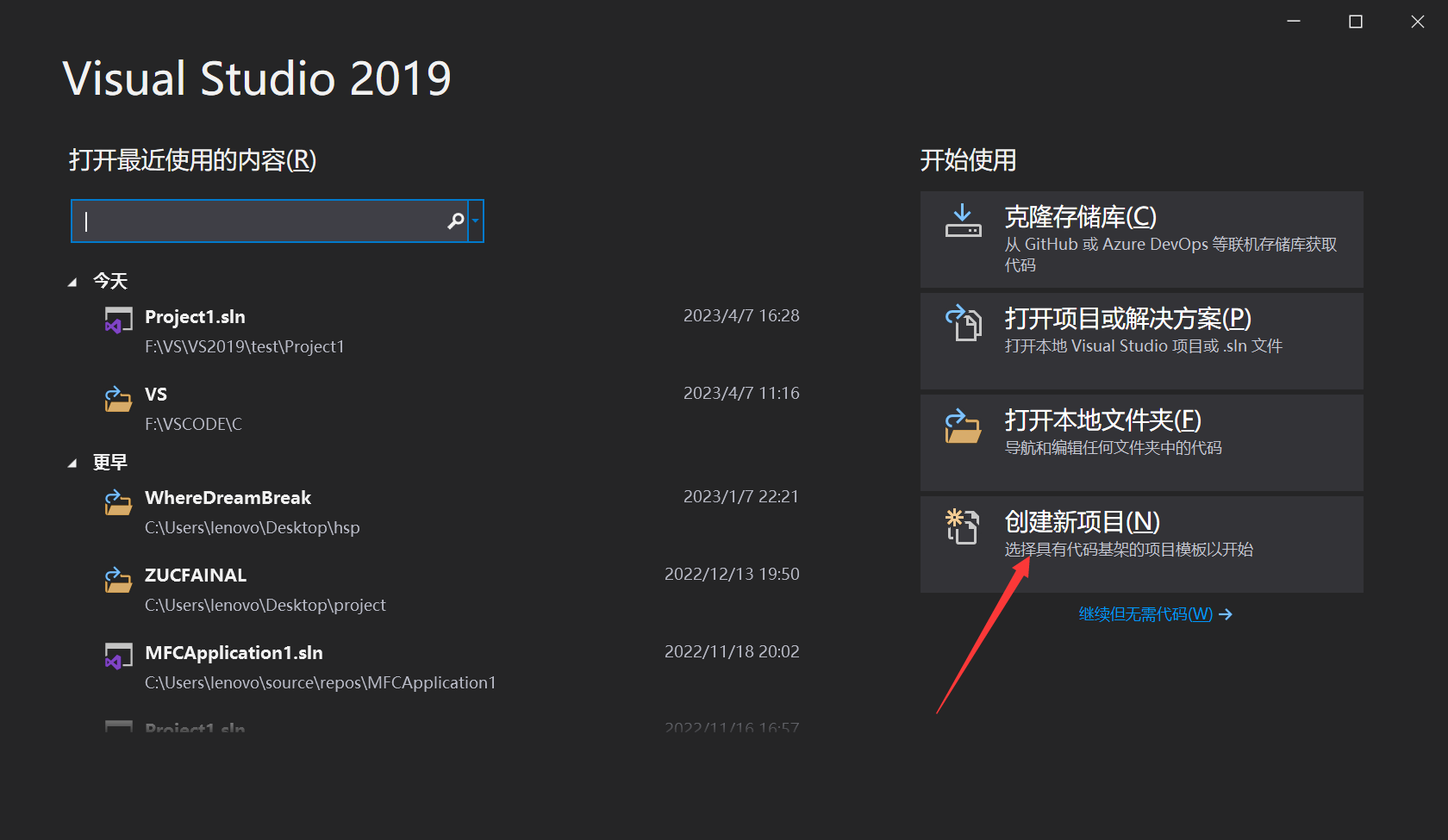Image resolution: width=1448 pixels, height=840 pixels.
Task: Click the folder icon beside ZUCFAINAL
Action: pyautogui.click(x=118, y=579)
